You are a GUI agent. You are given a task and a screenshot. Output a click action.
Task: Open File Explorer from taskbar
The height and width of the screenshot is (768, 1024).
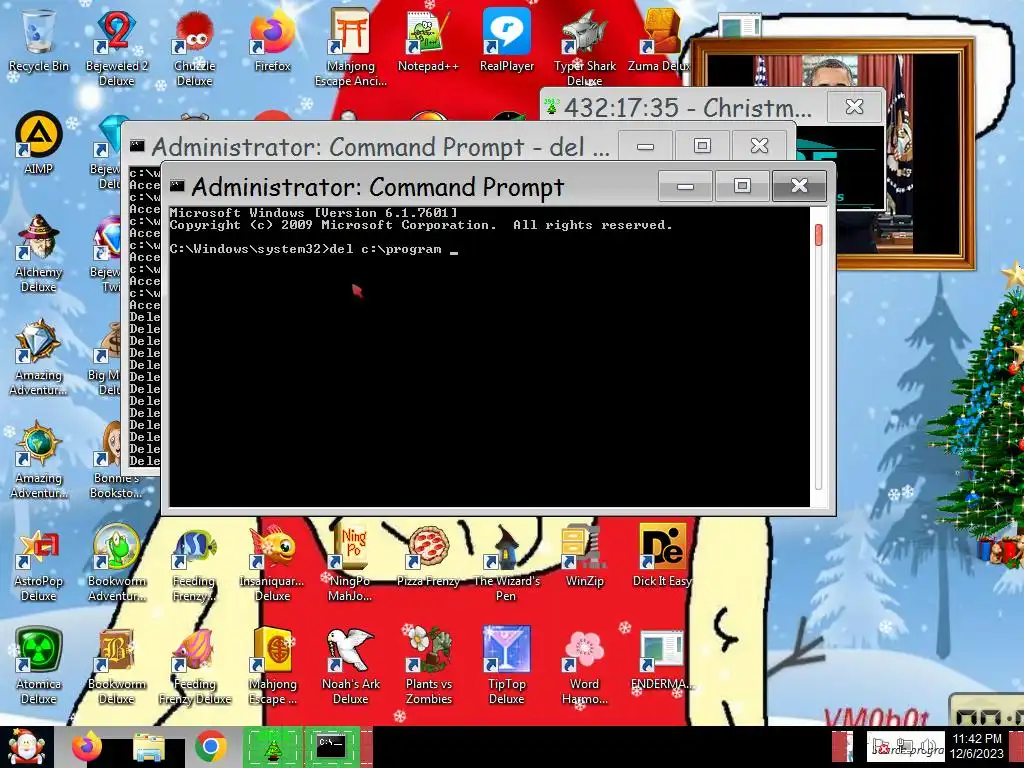click(149, 747)
